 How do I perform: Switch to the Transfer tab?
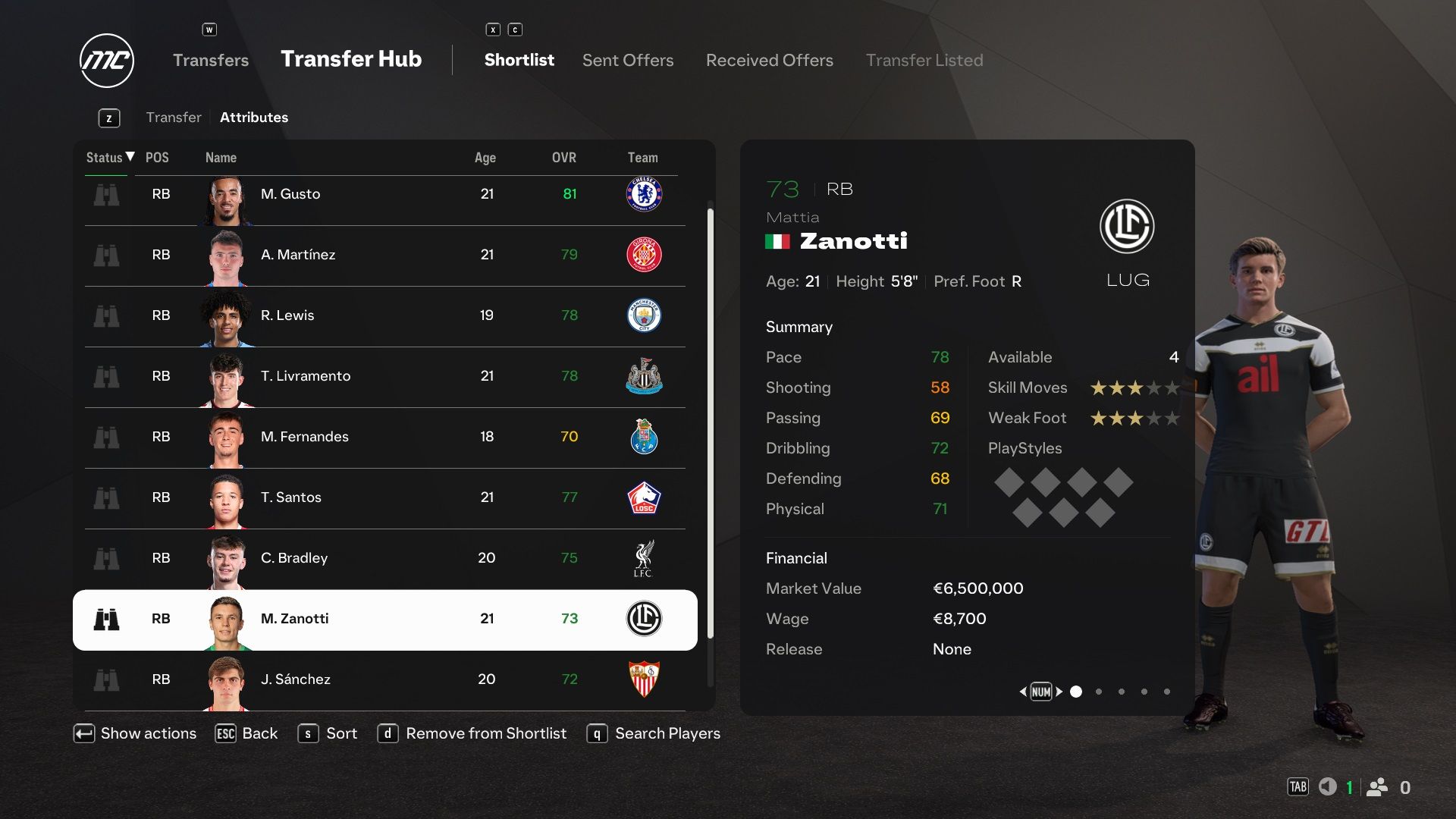pyautogui.click(x=172, y=117)
